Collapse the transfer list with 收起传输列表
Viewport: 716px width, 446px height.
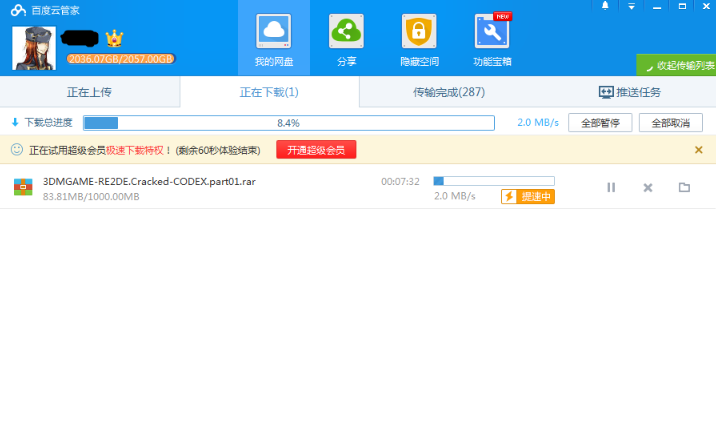[676, 65]
